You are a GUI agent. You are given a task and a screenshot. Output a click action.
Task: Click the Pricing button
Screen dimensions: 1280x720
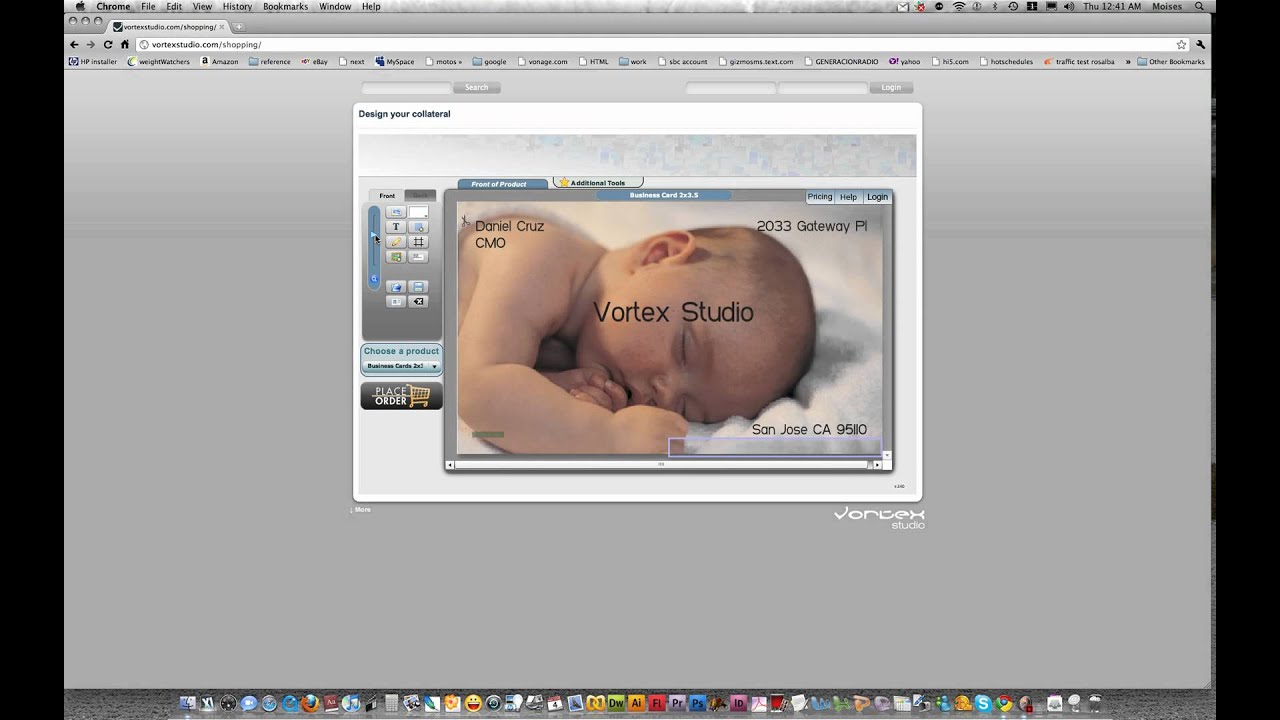[x=820, y=197]
